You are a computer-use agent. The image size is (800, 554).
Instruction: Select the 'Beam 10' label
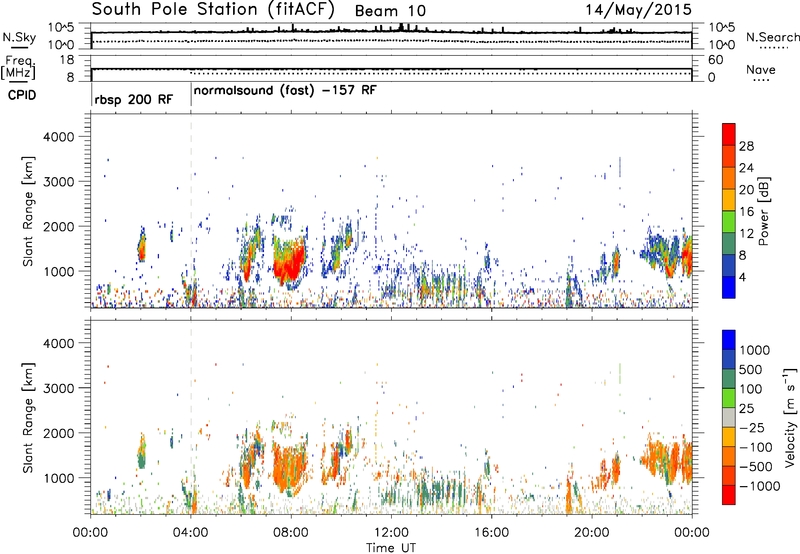tap(390, 11)
